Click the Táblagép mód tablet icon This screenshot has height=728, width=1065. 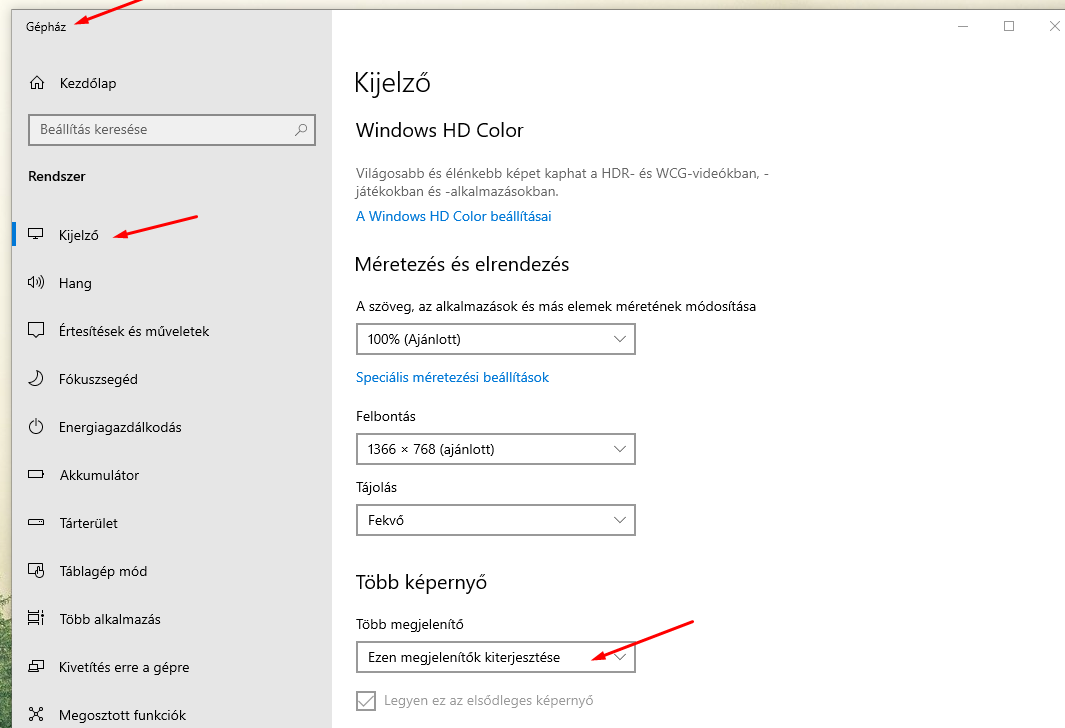(37, 571)
